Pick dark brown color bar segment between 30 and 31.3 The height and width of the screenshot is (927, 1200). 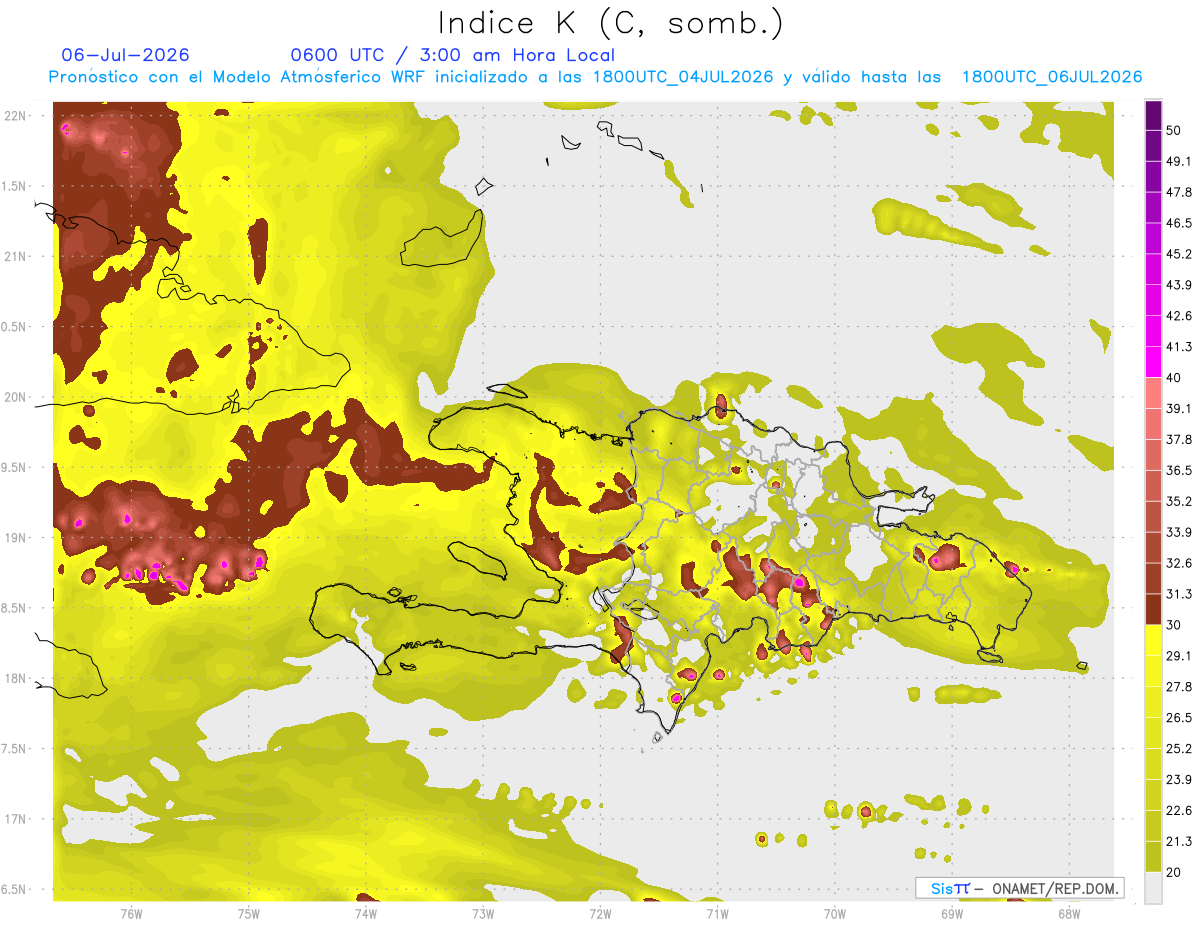[x=1154, y=610]
